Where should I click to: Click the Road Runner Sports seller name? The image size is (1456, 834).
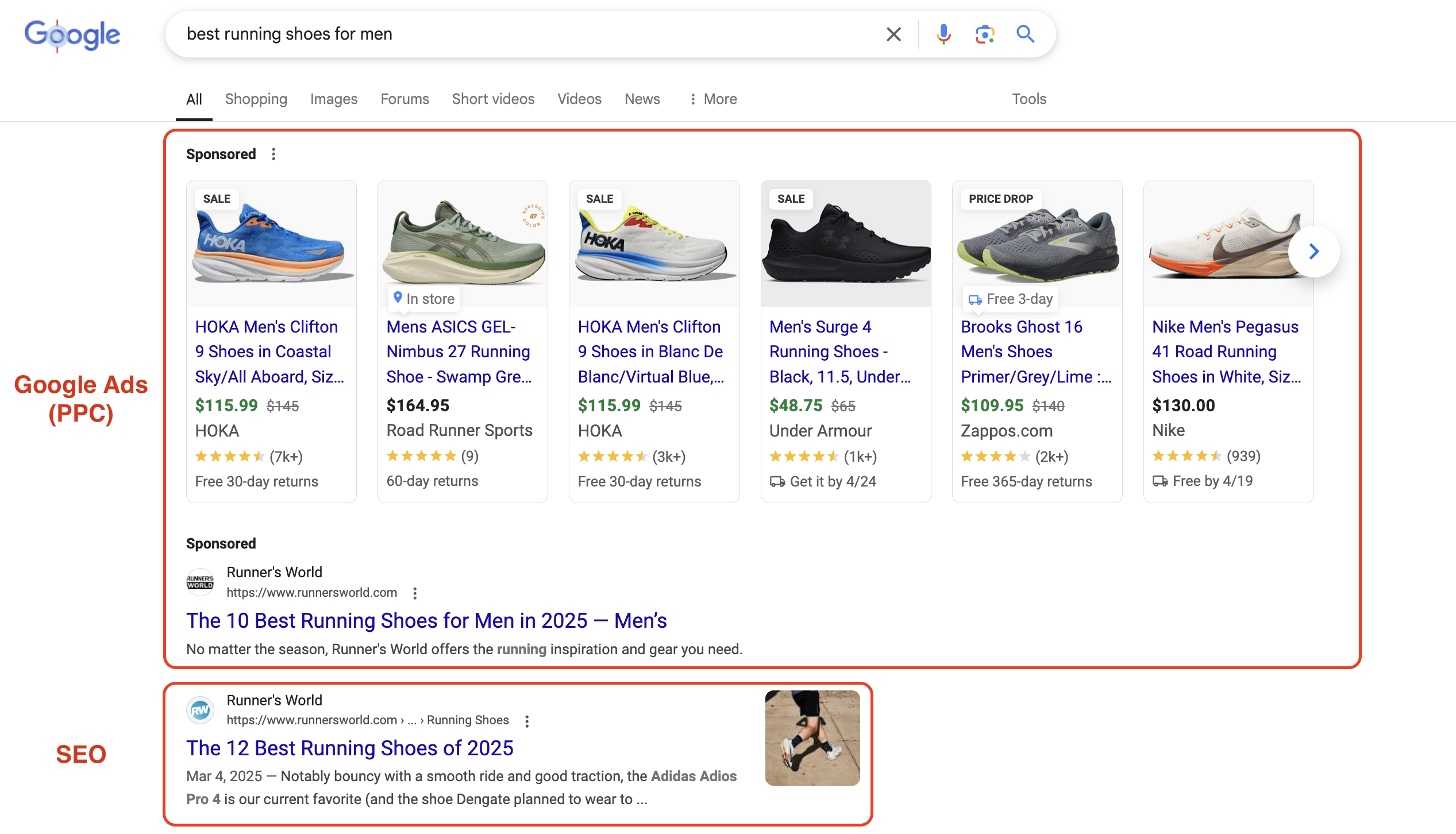coord(459,430)
